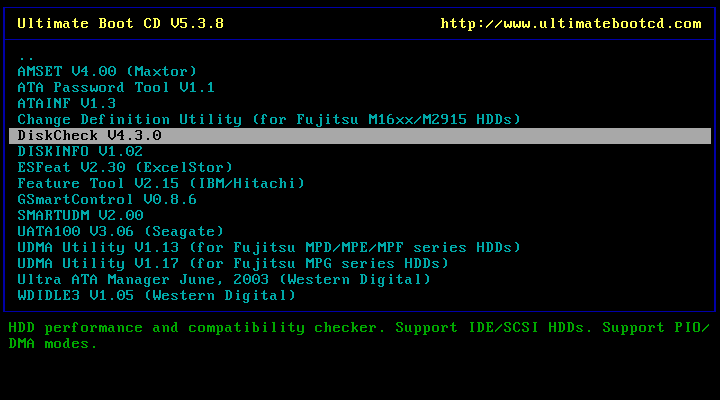The image size is (720, 400).
Task: Click the ultimatebootcd.com URL in header
Action: click(x=571, y=24)
